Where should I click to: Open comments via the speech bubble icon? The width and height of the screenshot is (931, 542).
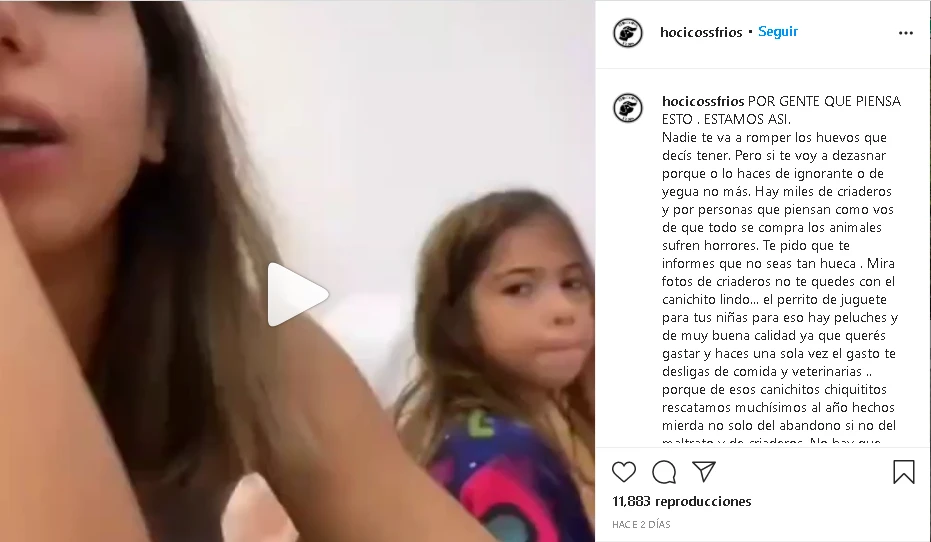664,472
